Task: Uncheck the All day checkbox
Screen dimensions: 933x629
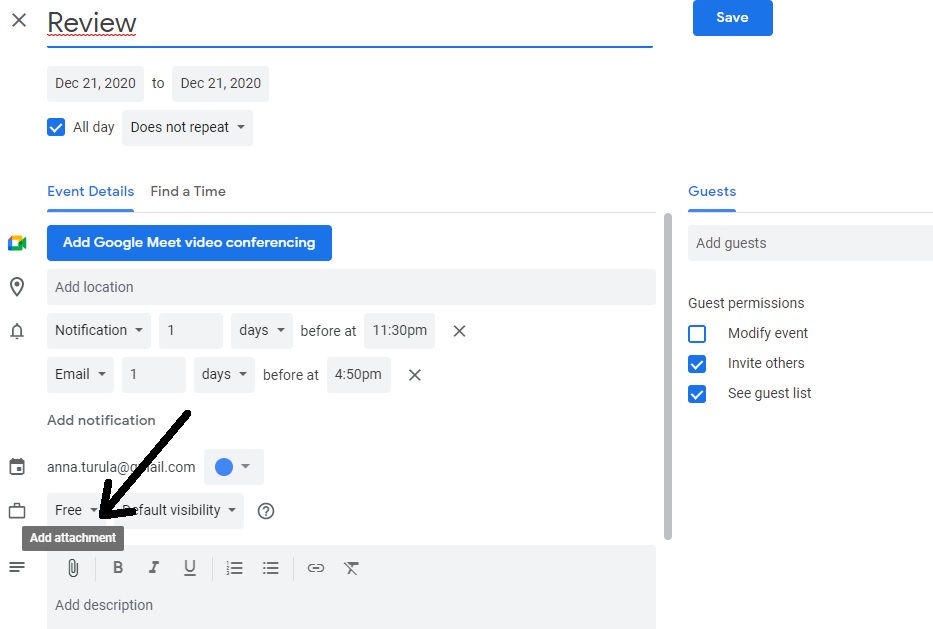Action: tap(56, 127)
